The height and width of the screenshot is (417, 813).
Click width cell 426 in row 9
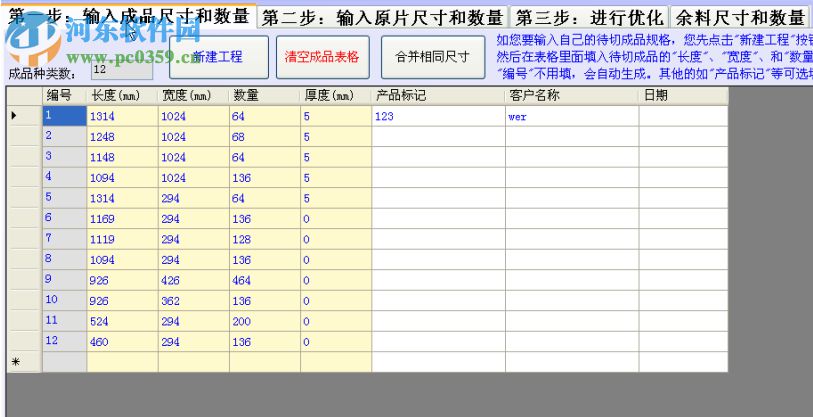pos(193,280)
